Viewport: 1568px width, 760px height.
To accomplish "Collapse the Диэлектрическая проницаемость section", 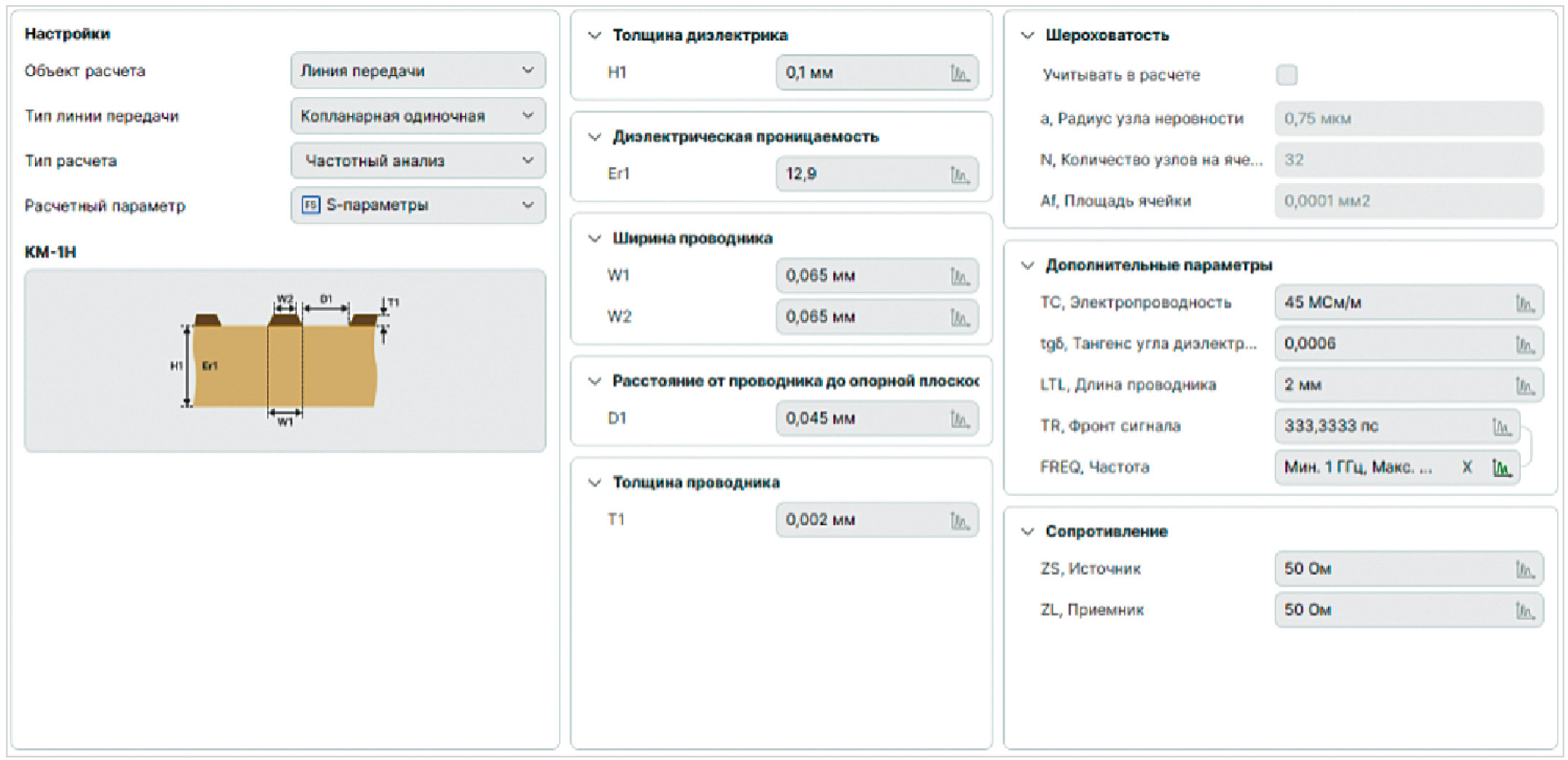I will pos(595,136).
